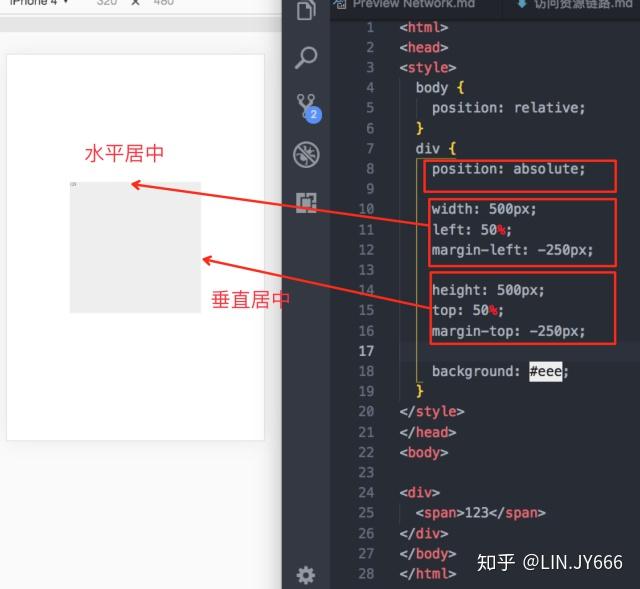Click the closing brace on line 6

pos(420,128)
